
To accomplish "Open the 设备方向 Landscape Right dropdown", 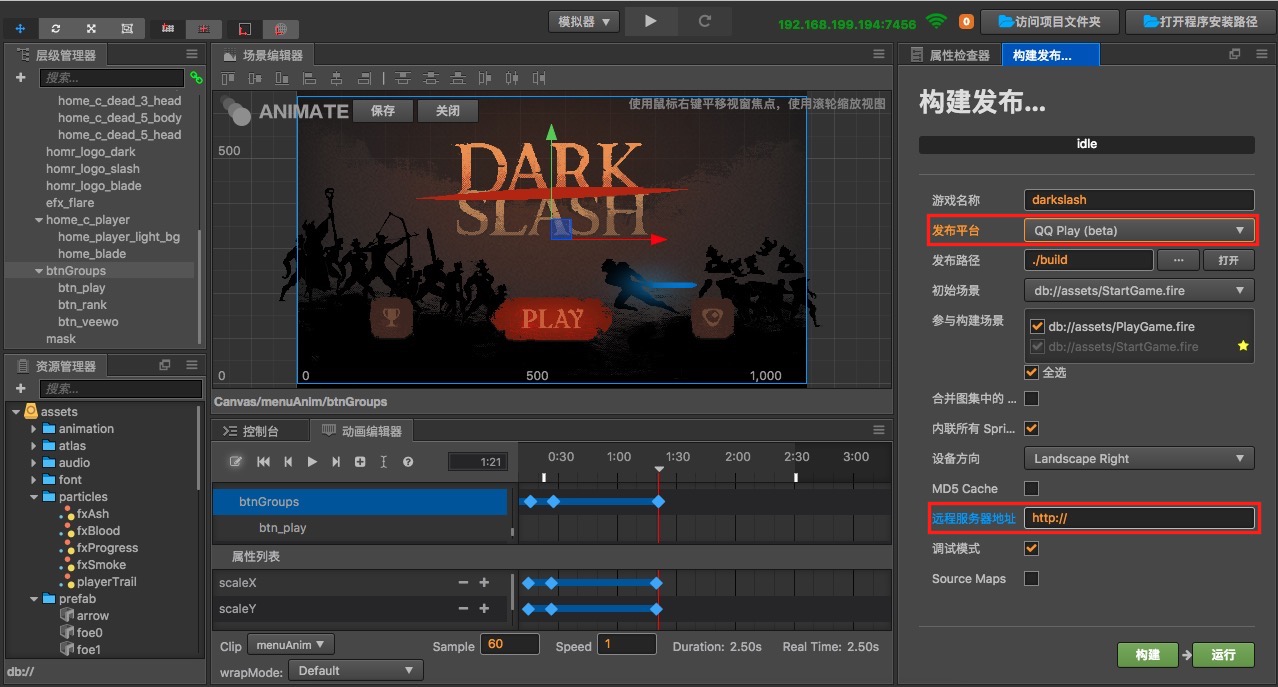I will click(1139, 459).
